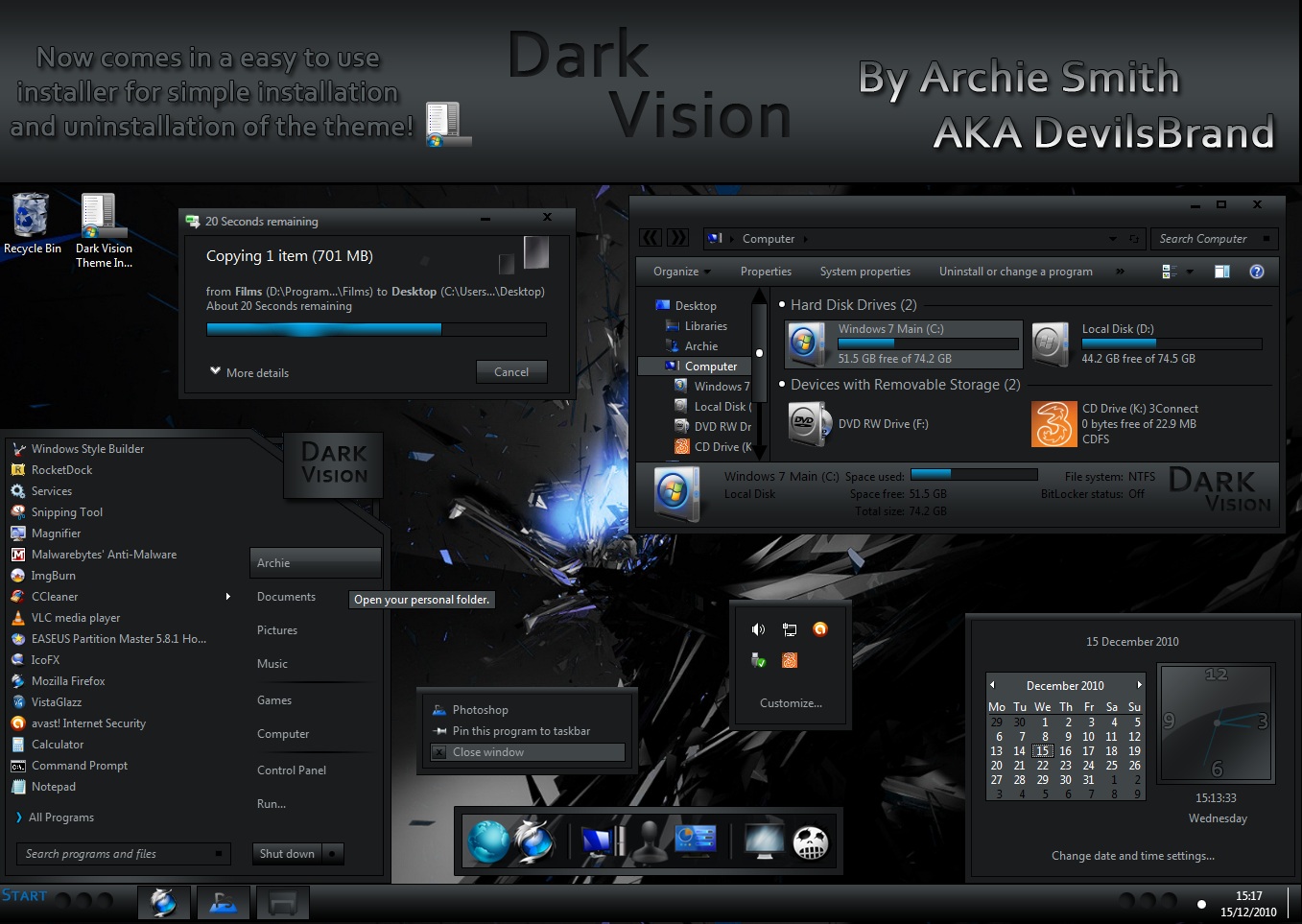1302x924 pixels.
Task: Click the Safely Remove Hardware tray icon
Action: coord(758,660)
